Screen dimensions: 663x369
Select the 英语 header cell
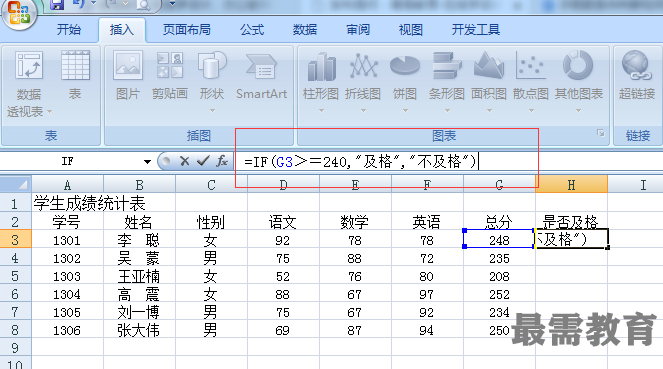click(427, 221)
